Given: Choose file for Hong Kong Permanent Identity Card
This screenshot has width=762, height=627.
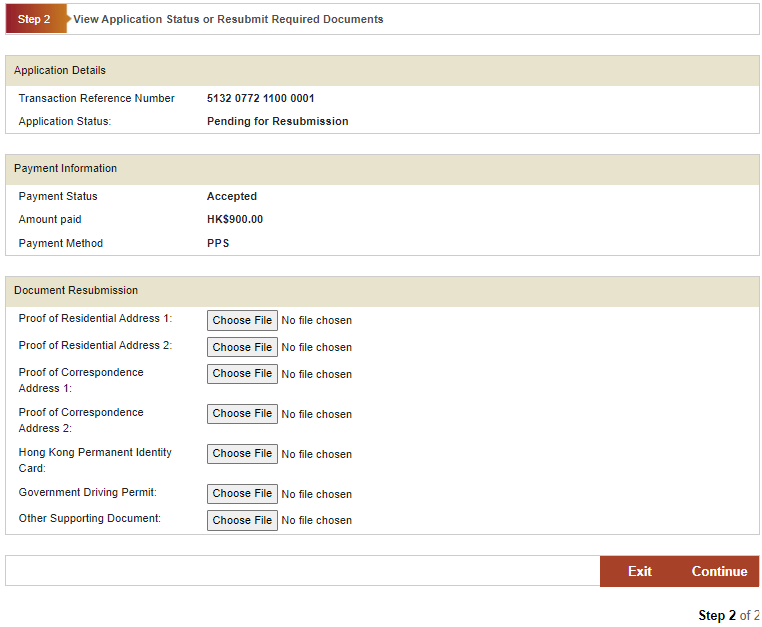Looking at the screenshot, I should click(x=242, y=453).
